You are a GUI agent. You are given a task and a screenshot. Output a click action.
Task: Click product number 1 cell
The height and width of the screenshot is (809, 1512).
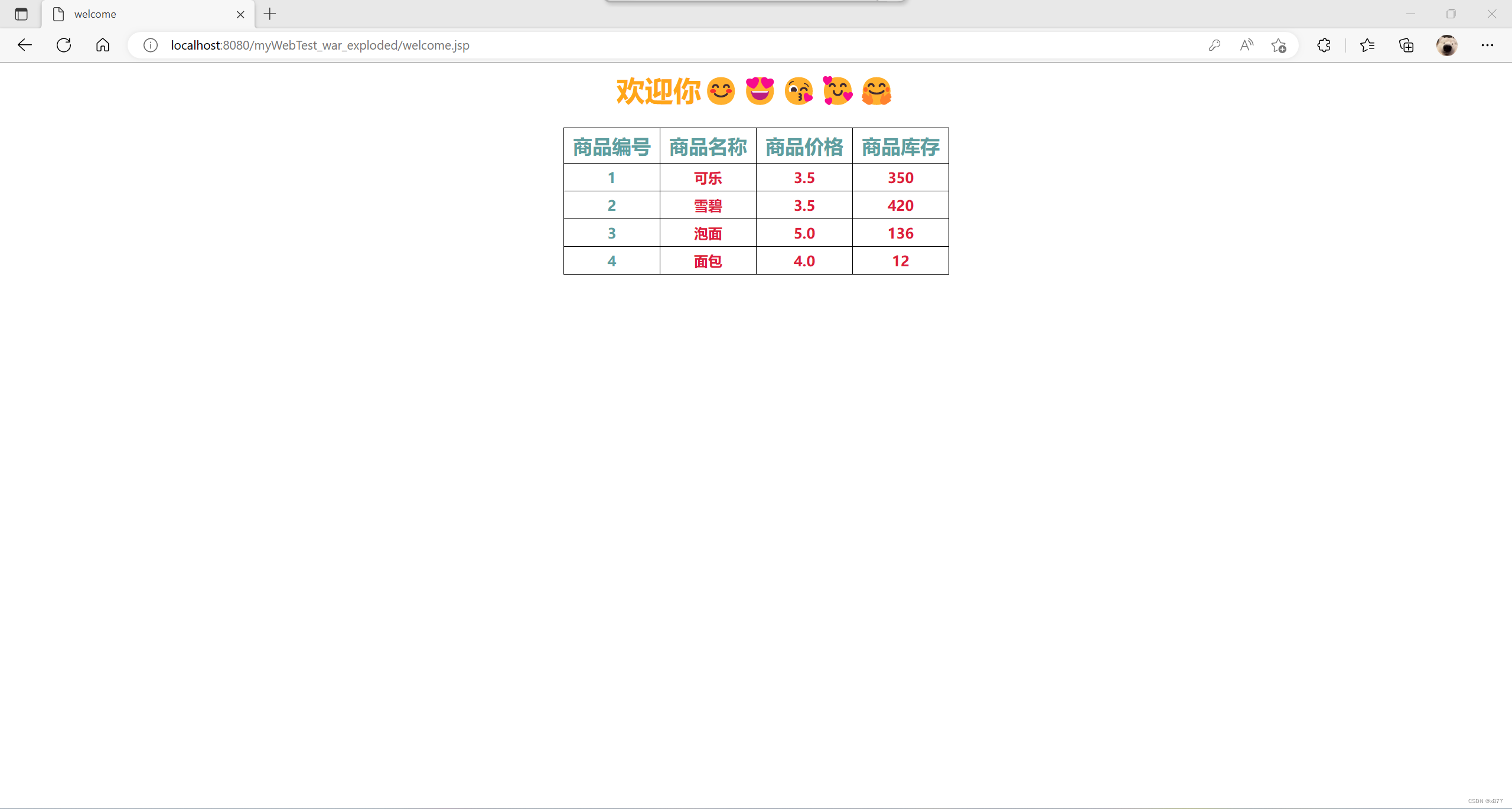(612, 177)
